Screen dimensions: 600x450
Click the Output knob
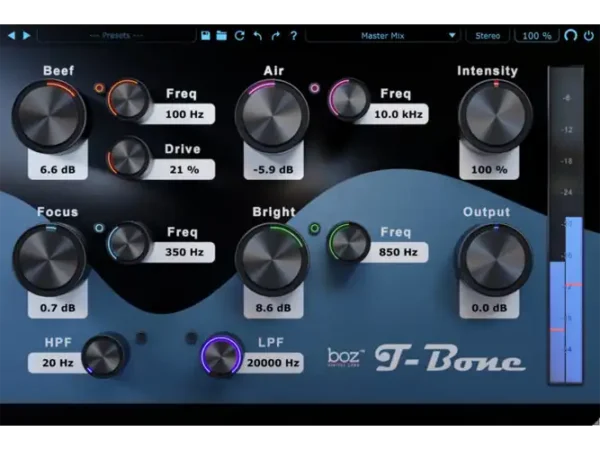click(x=496, y=259)
